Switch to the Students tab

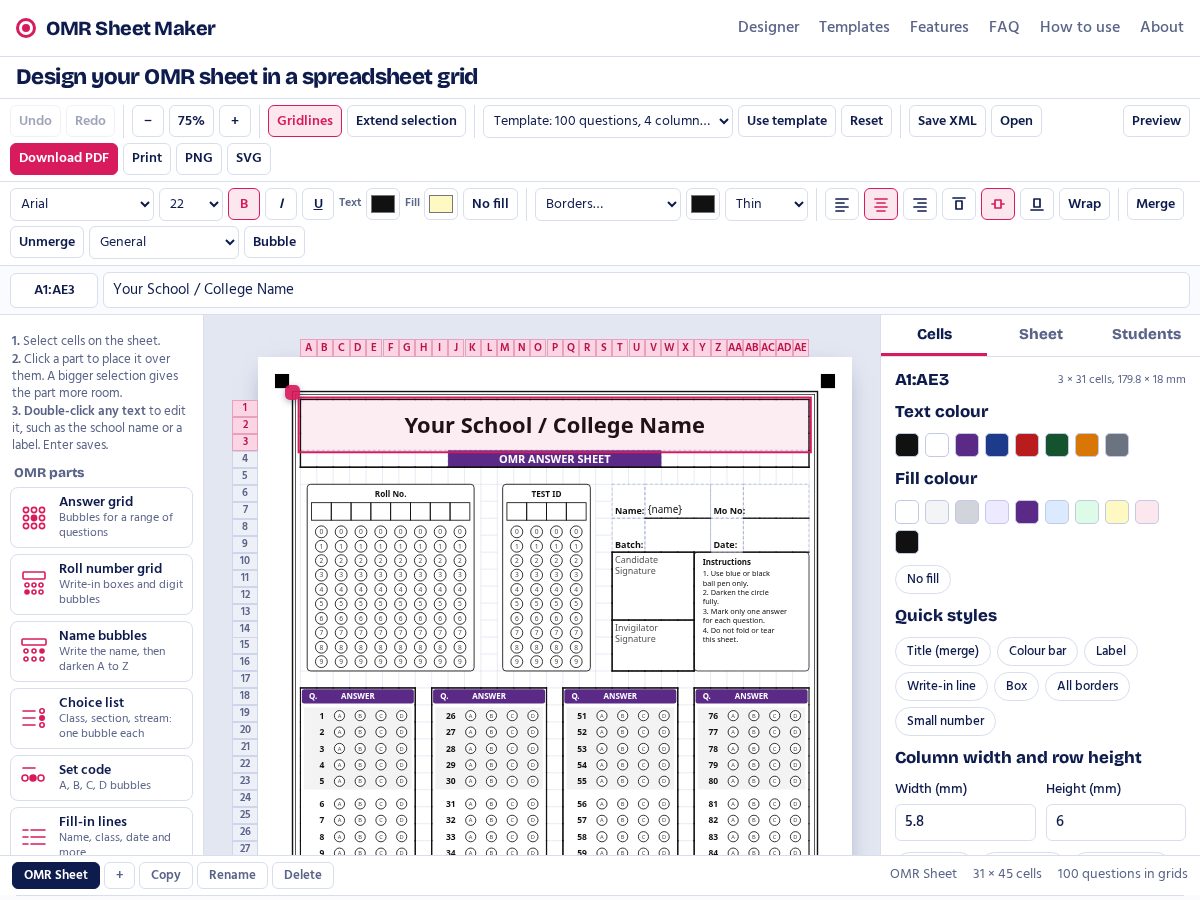point(1146,334)
